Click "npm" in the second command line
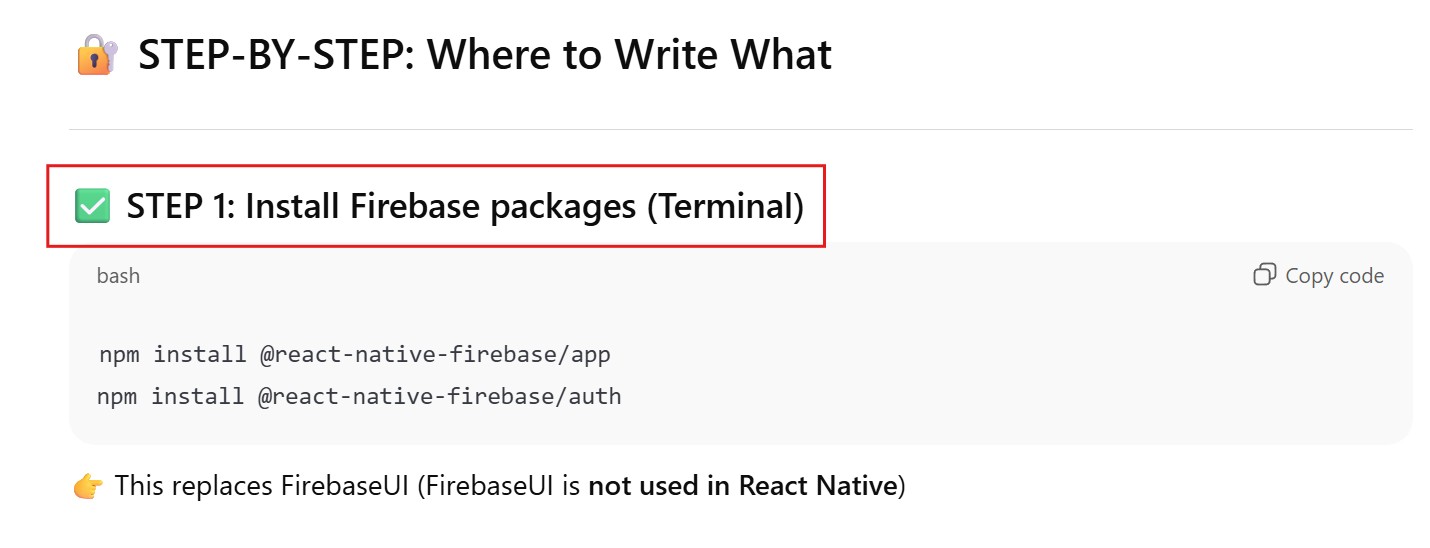Image resolution: width=1430 pixels, height=548 pixels. coord(117,397)
